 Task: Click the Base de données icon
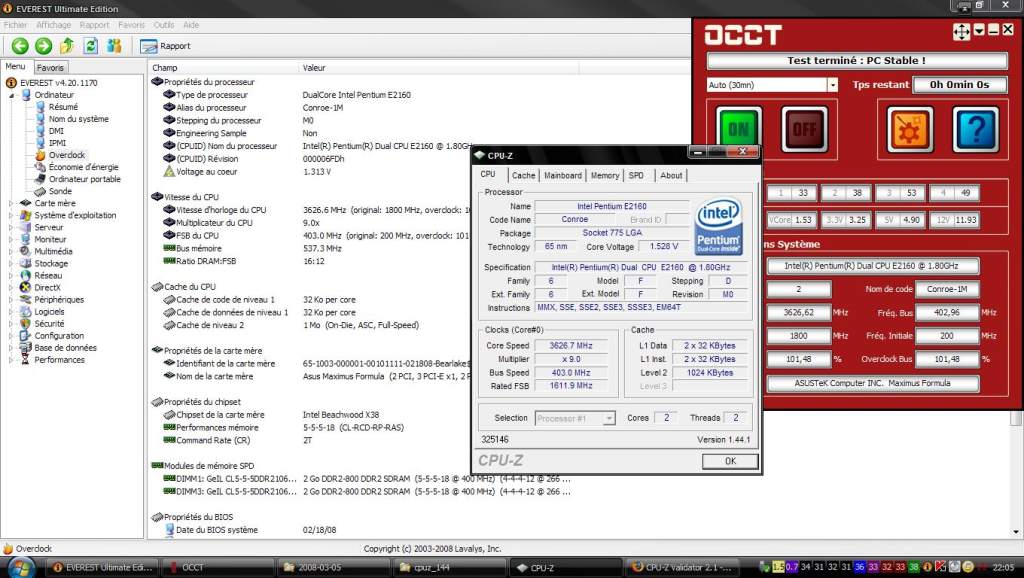(25, 347)
